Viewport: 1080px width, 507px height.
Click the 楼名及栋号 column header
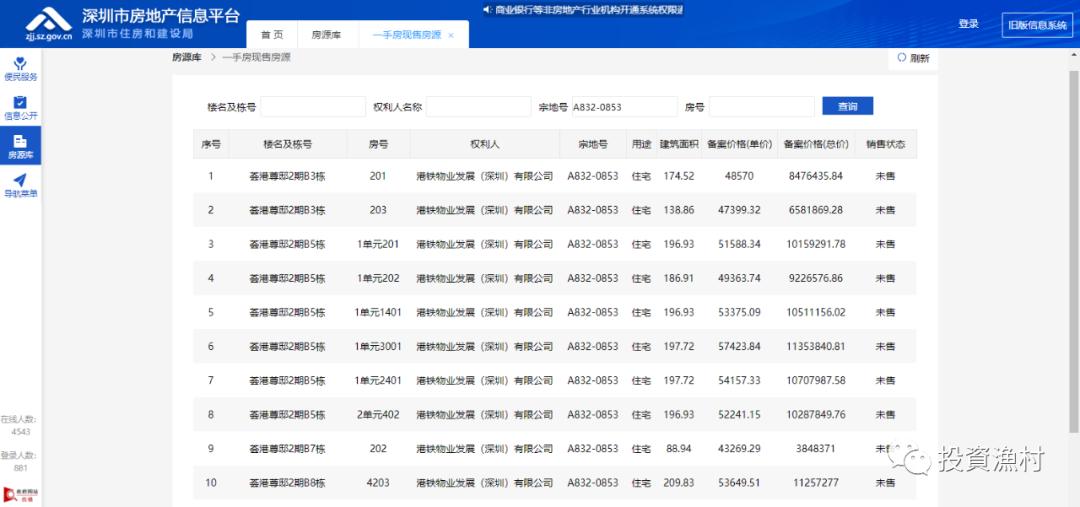287,145
